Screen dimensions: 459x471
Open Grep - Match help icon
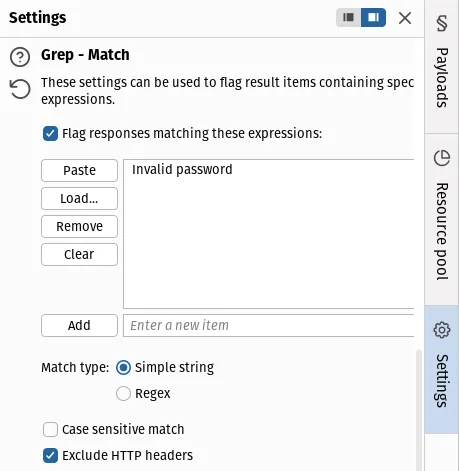coord(20,57)
